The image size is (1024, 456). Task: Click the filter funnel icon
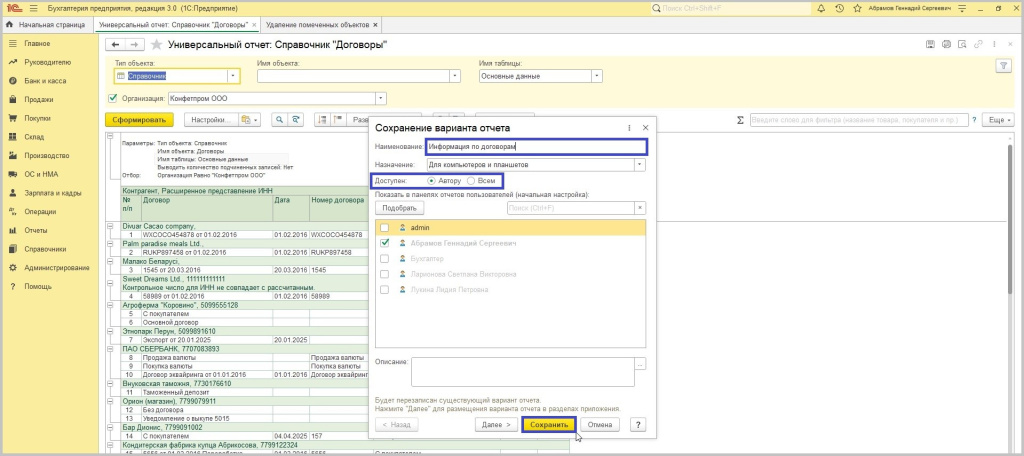(1003, 65)
